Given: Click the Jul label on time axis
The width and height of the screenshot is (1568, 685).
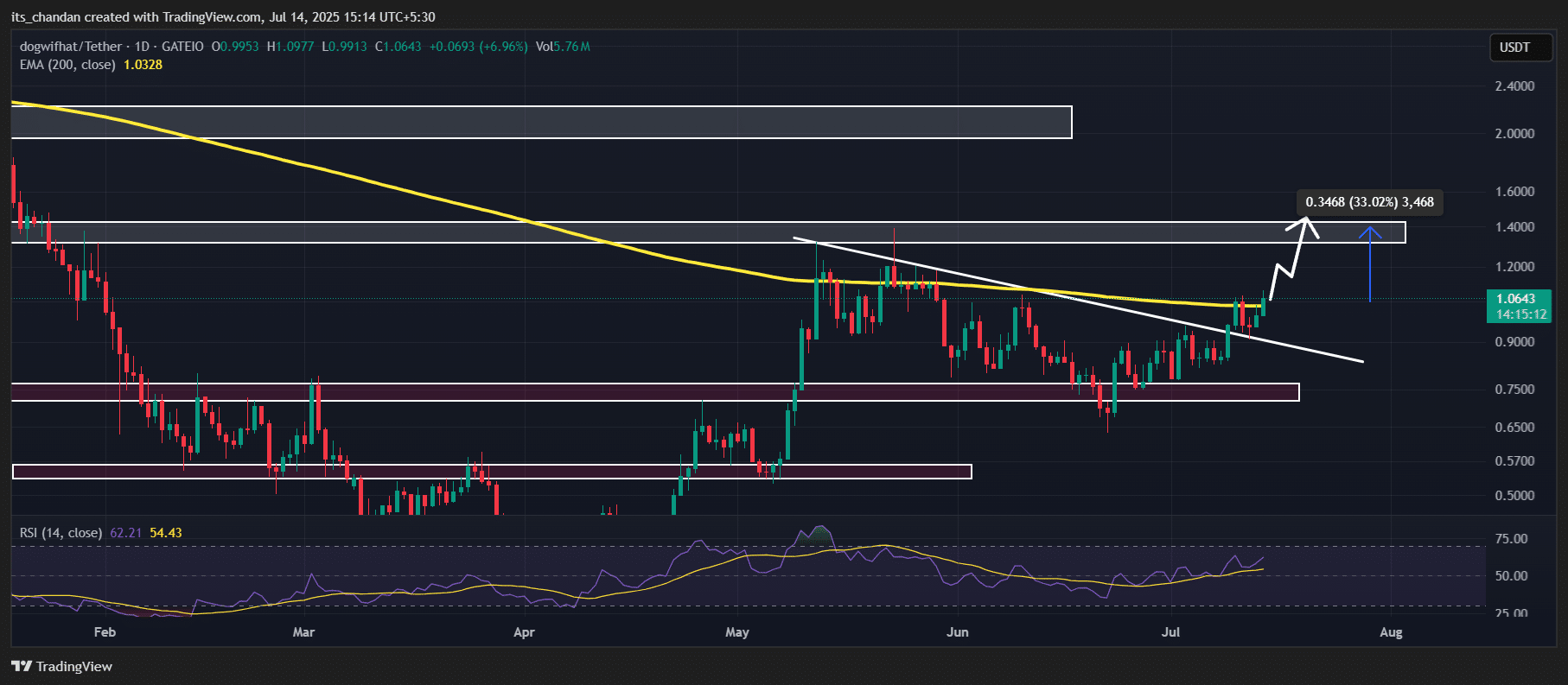Looking at the screenshot, I should (1170, 632).
